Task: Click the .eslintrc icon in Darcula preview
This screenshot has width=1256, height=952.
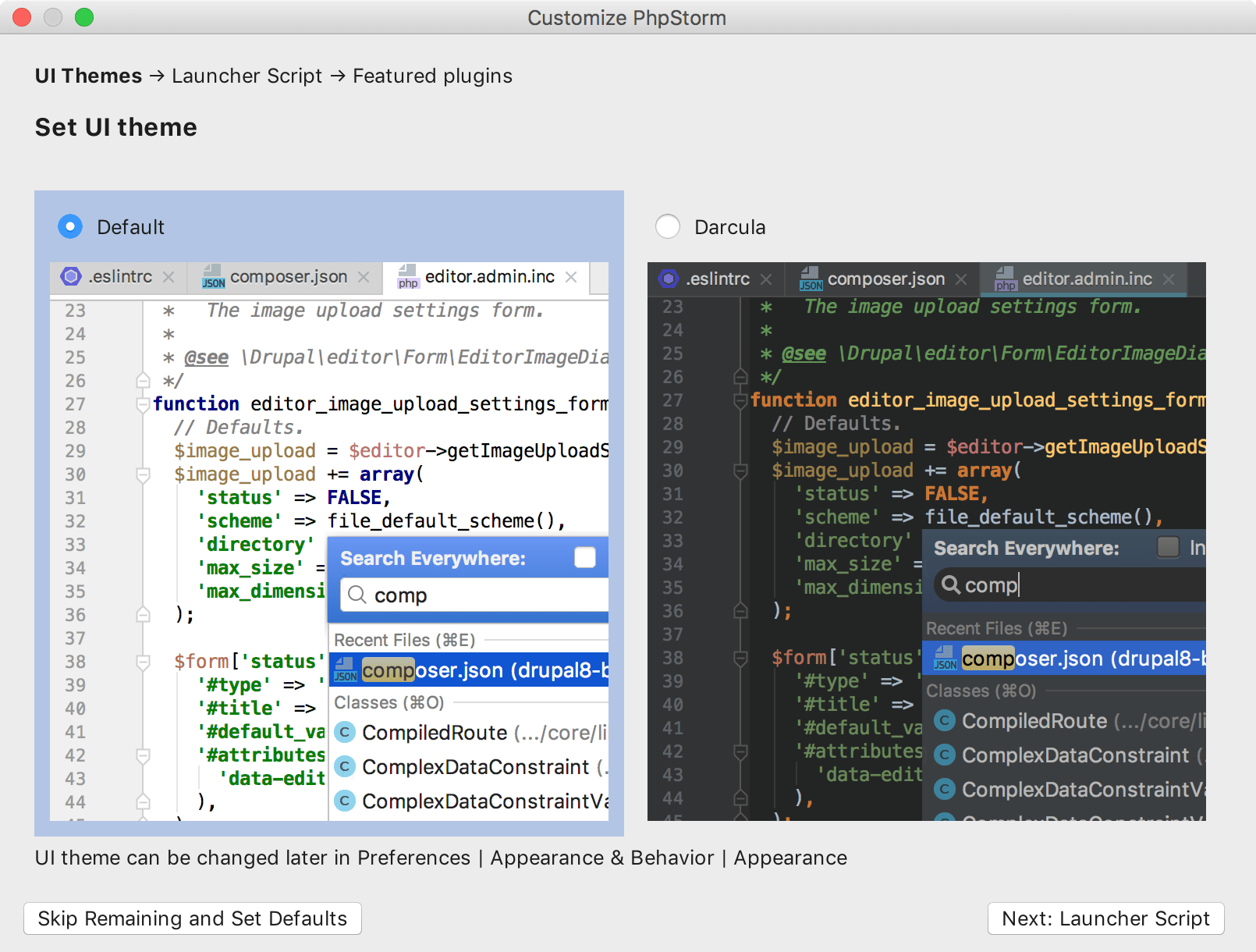Action: [669, 279]
